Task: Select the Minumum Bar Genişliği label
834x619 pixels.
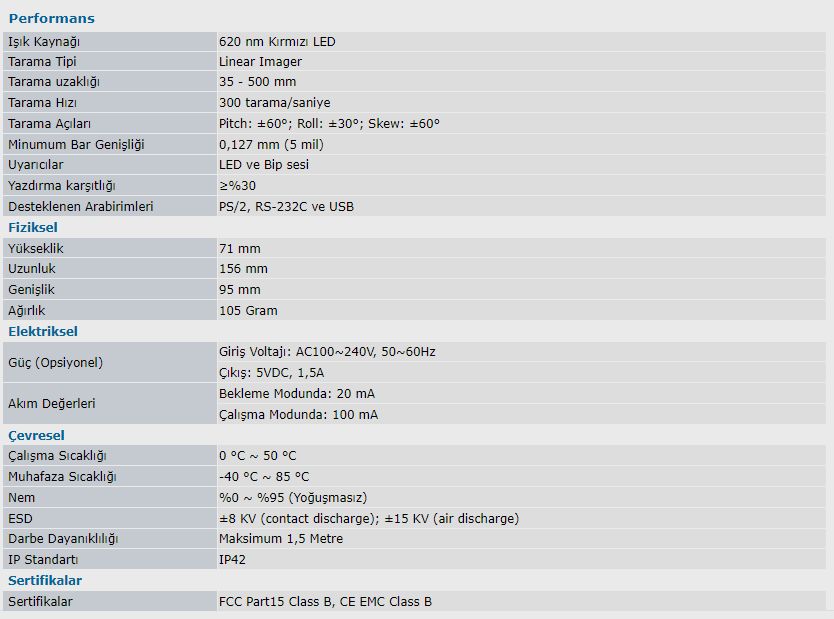Action: tap(76, 145)
